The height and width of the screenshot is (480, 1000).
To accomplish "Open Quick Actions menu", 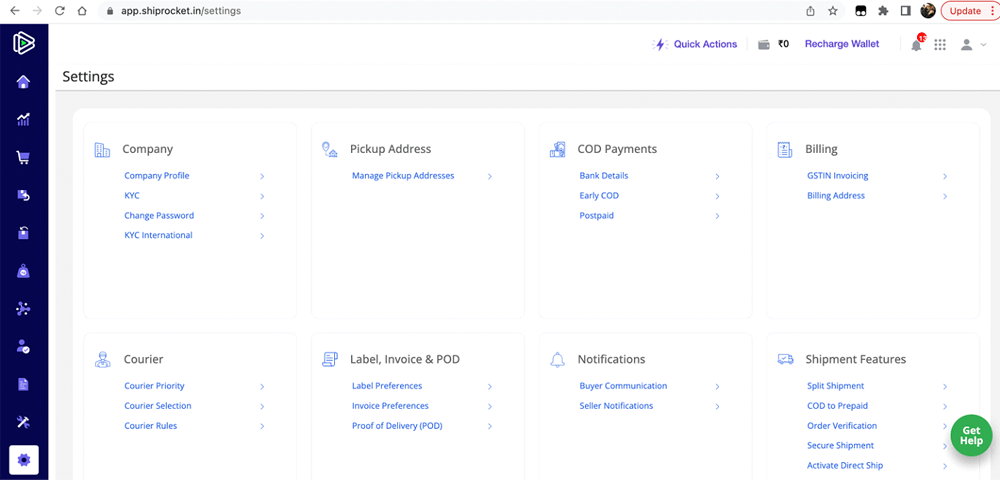I will click(x=695, y=44).
